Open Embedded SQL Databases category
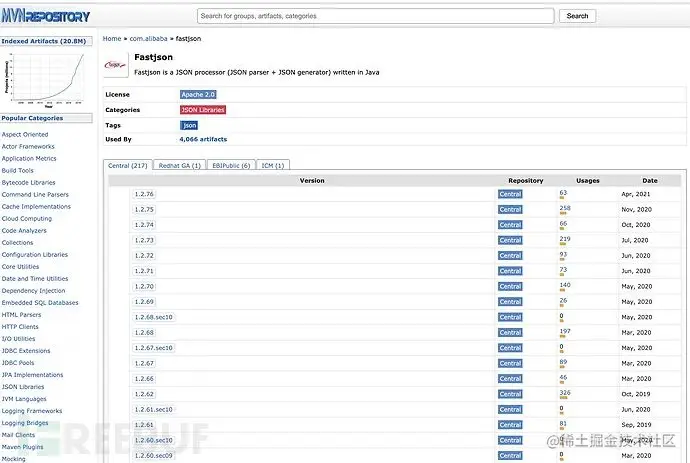This screenshot has height=463, width=690. pyautogui.click(x=40, y=303)
